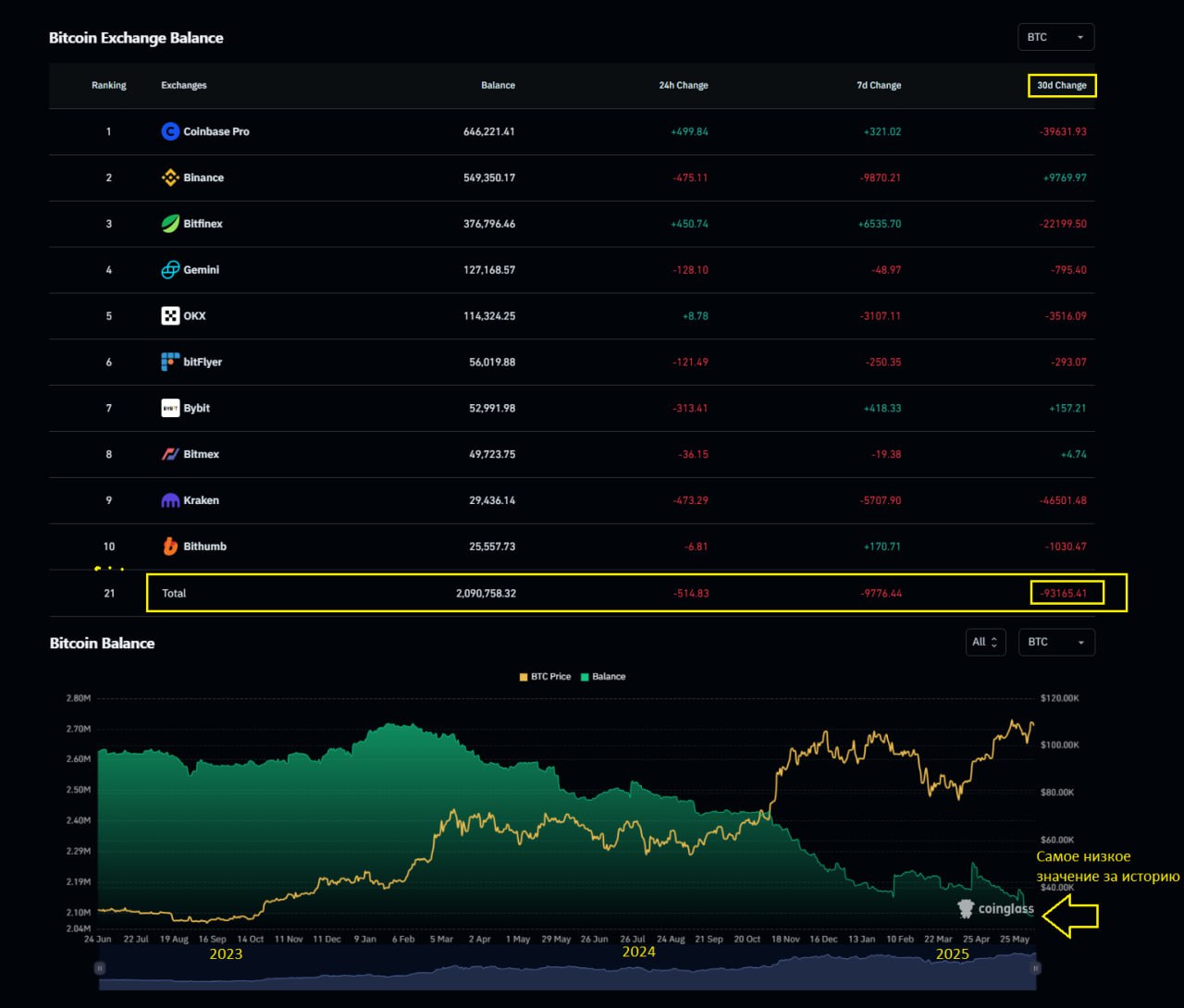This screenshot has height=1008, width=1184.
Task: Open the Bitmex exchange link
Action: (201, 454)
